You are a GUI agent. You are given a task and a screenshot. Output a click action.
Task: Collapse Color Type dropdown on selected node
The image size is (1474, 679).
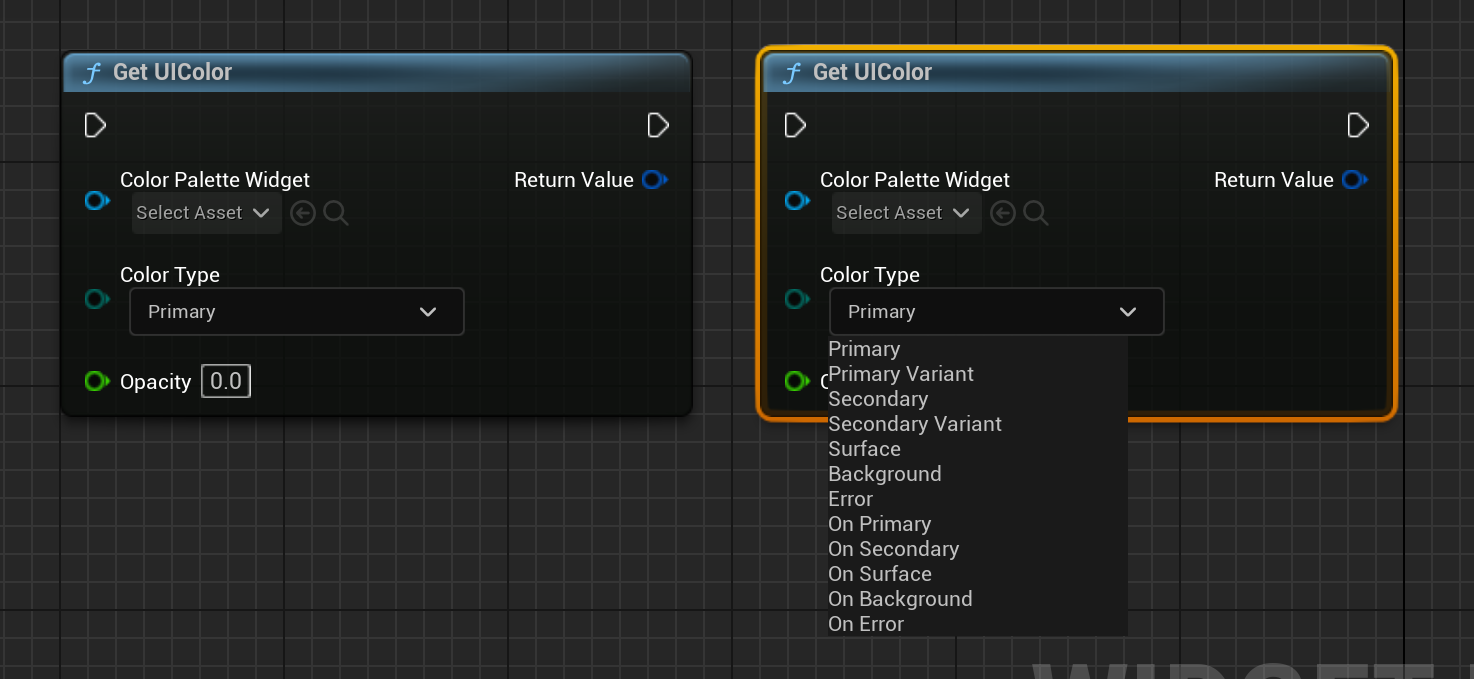997,312
